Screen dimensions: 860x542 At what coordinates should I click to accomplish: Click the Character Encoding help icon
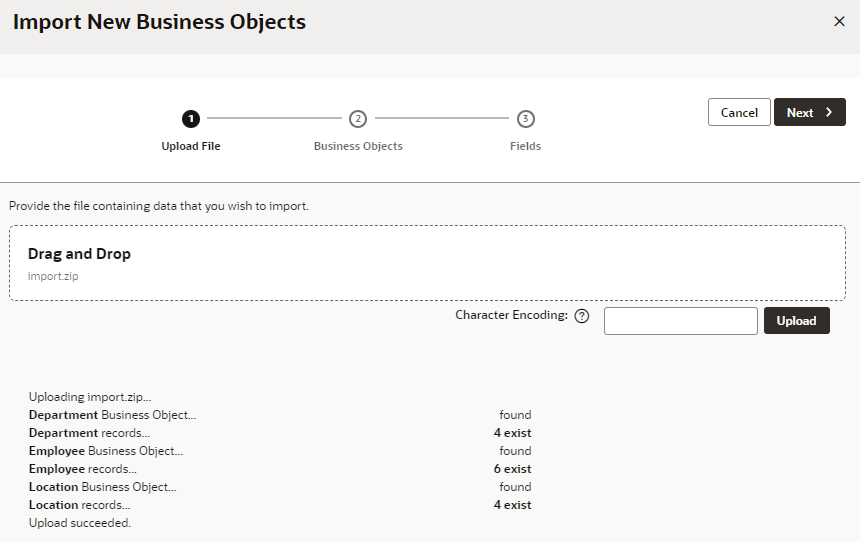pos(582,316)
